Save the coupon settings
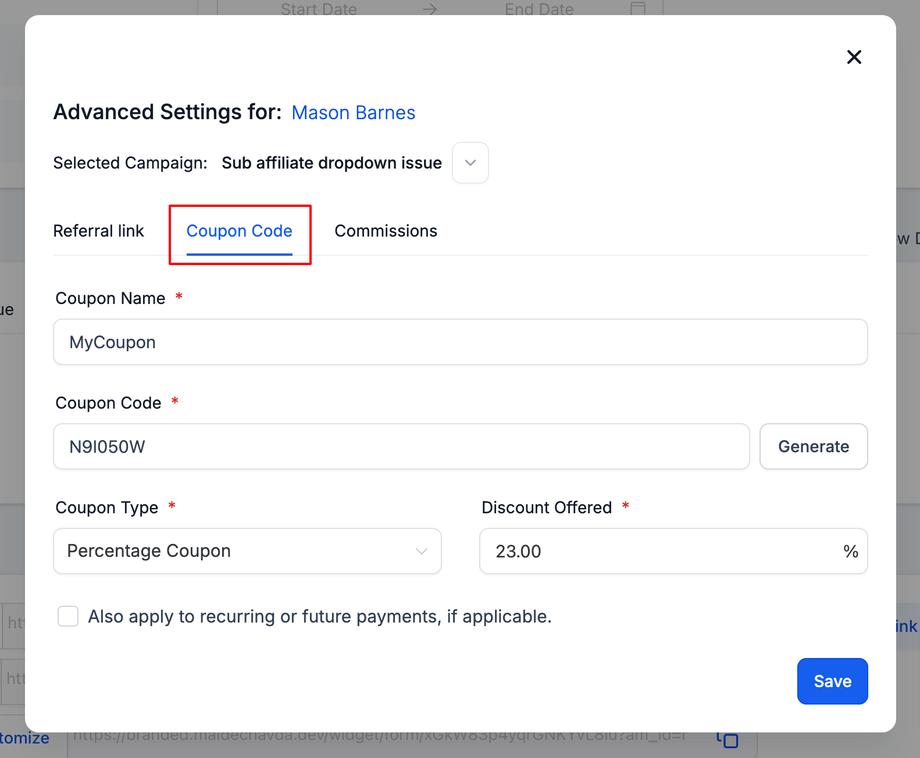This screenshot has width=920, height=758. (832, 681)
